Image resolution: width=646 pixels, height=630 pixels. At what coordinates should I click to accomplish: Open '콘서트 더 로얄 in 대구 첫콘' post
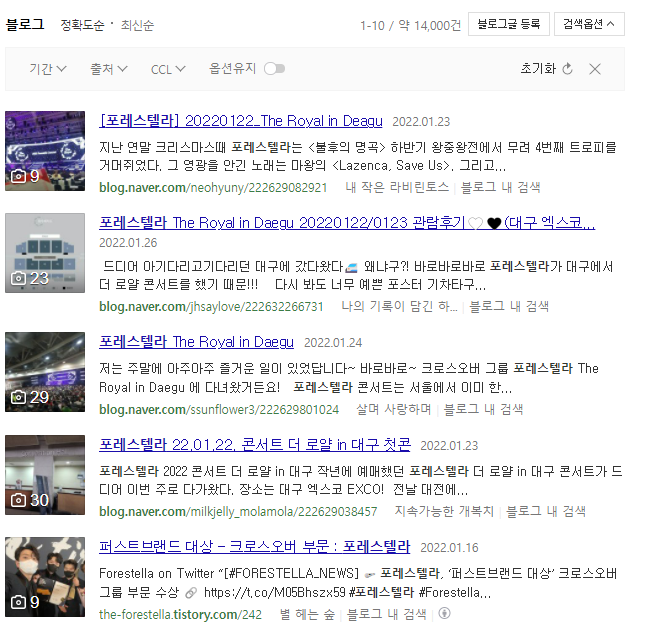[255, 445]
